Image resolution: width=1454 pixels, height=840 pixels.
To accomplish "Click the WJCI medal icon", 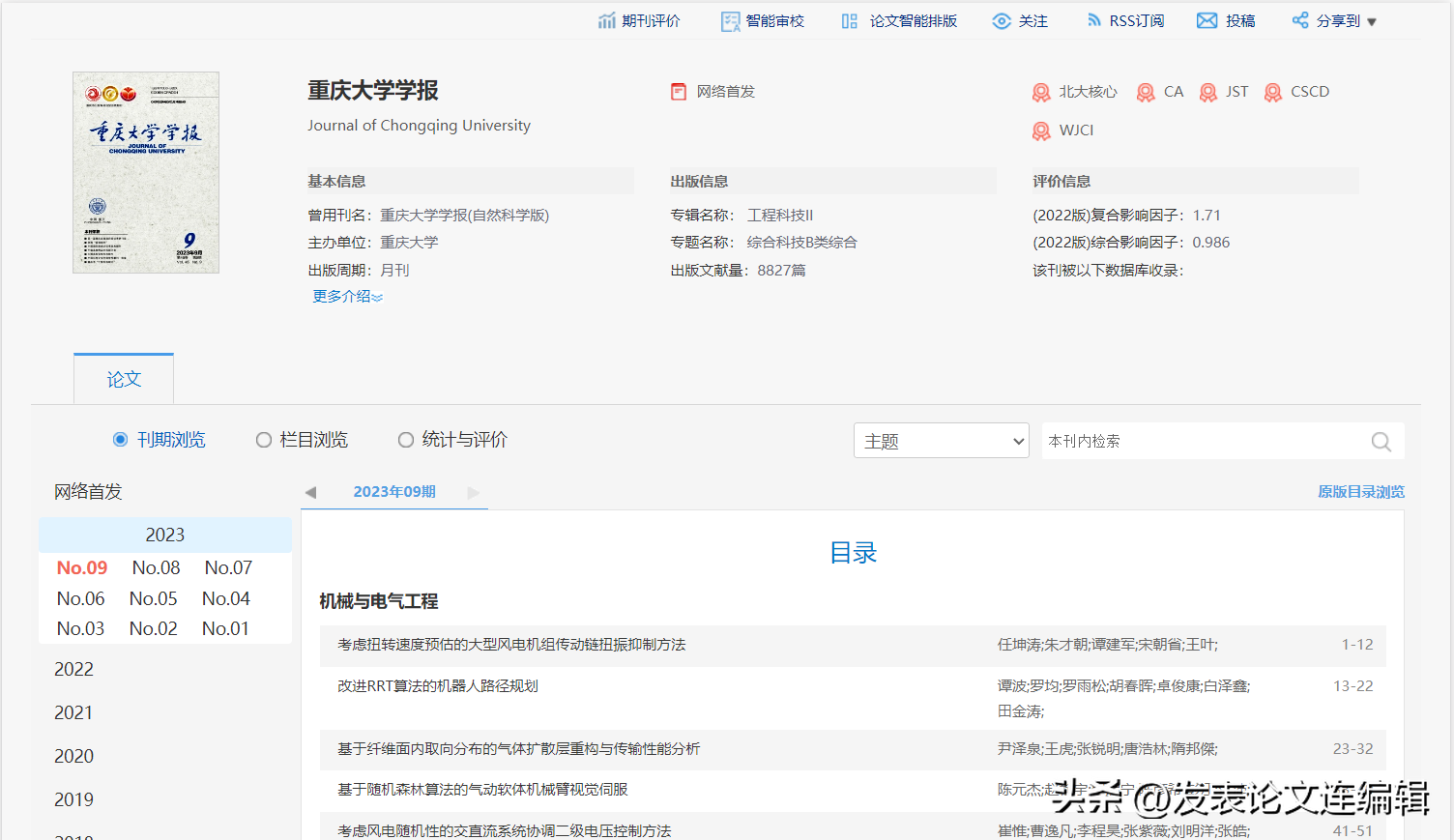I will [x=1041, y=130].
